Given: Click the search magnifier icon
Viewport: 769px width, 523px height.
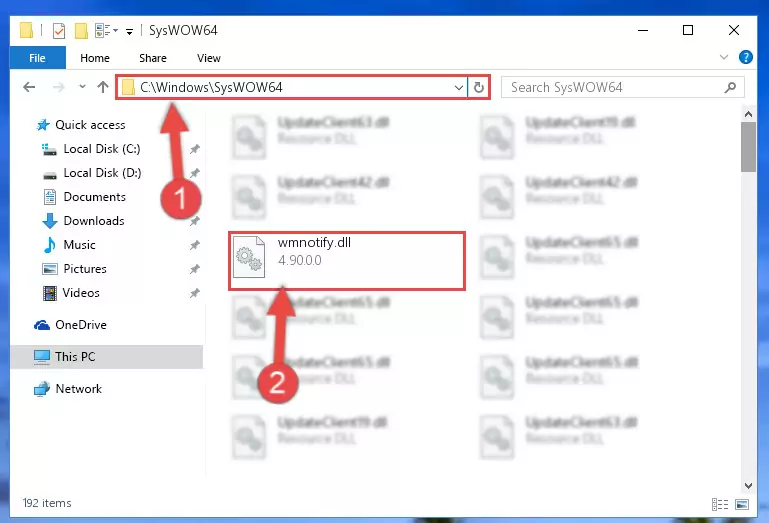Looking at the screenshot, I should [730, 87].
